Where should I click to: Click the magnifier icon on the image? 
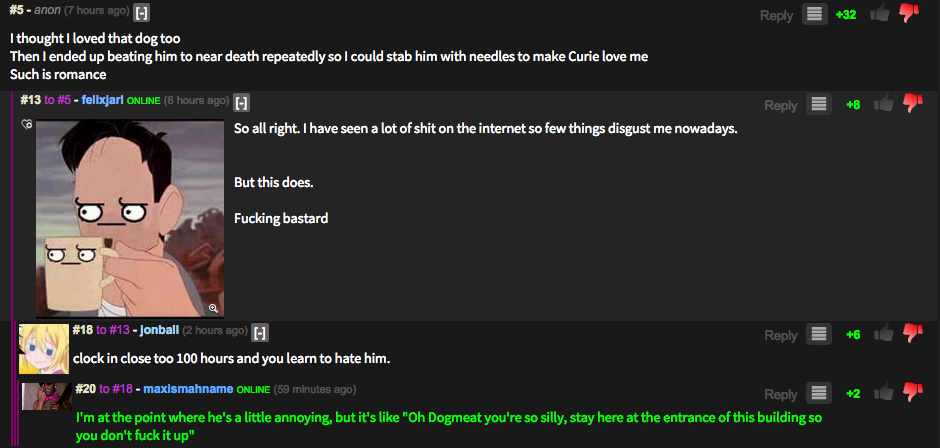(213, 308)
